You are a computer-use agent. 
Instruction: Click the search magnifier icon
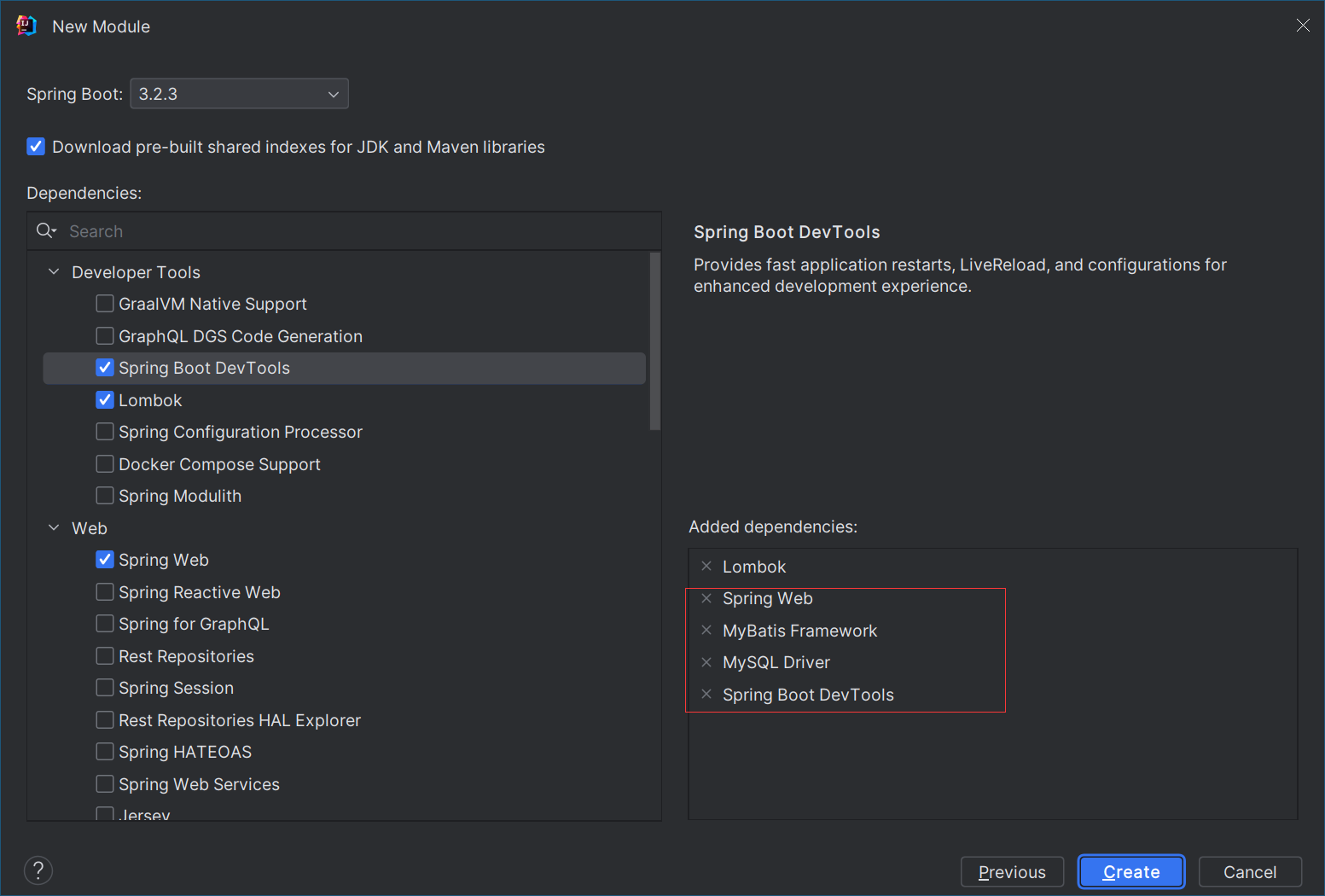(x=46, y=231)
